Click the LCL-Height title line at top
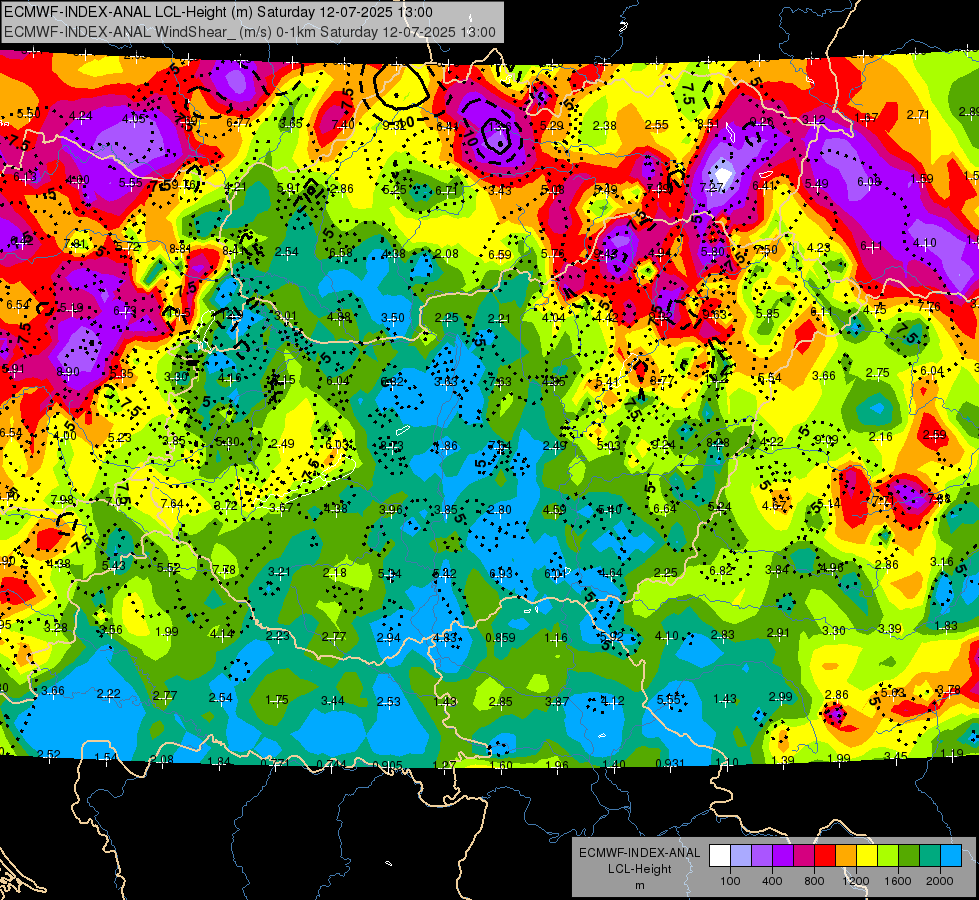 pyautogui.click(x=218, y=12)
